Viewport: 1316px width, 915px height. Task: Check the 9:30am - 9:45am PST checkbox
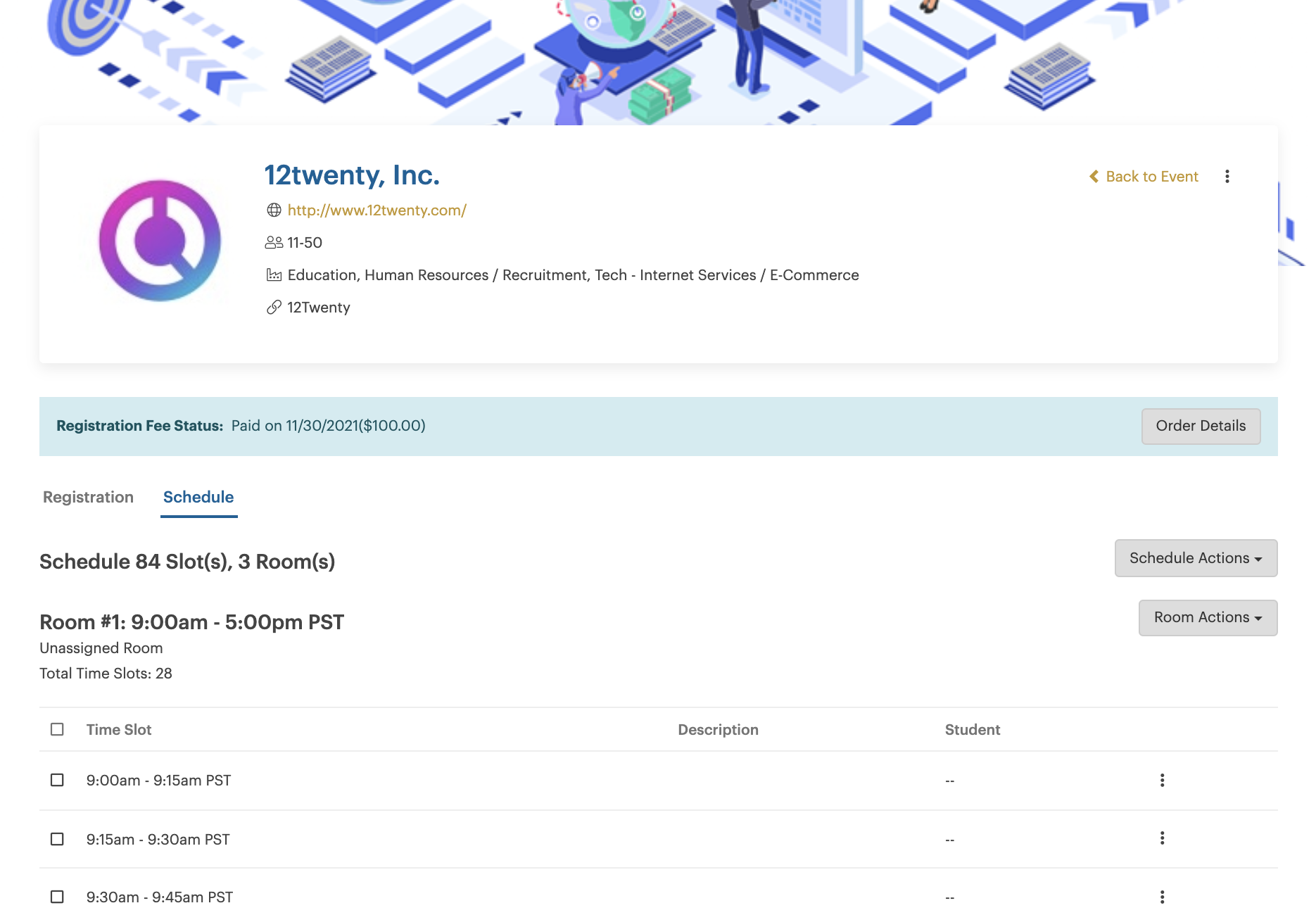click(x=57, y=897)
